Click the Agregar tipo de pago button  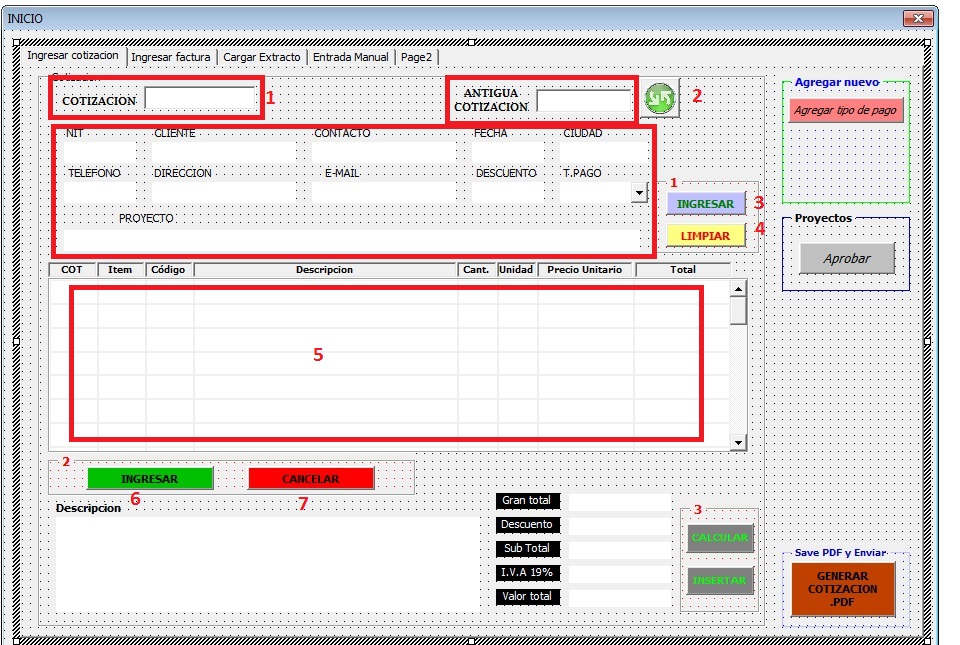(846, 111)
